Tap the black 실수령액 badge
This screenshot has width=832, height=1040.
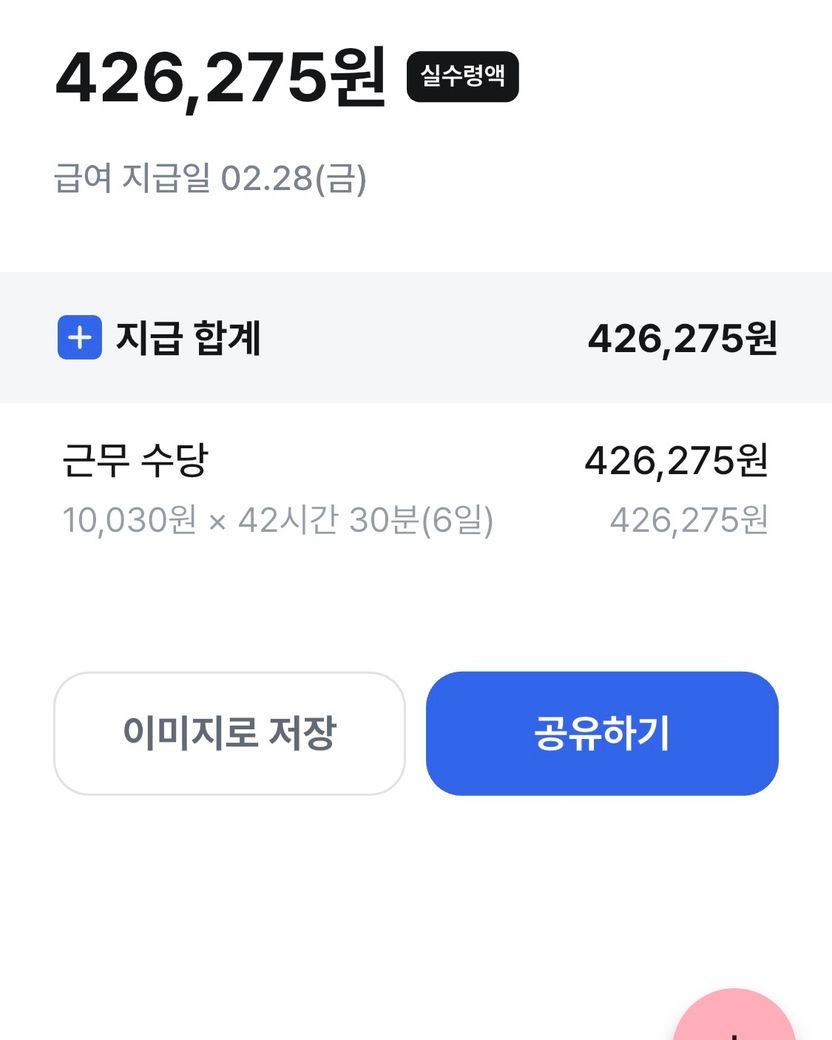point(463,77)
